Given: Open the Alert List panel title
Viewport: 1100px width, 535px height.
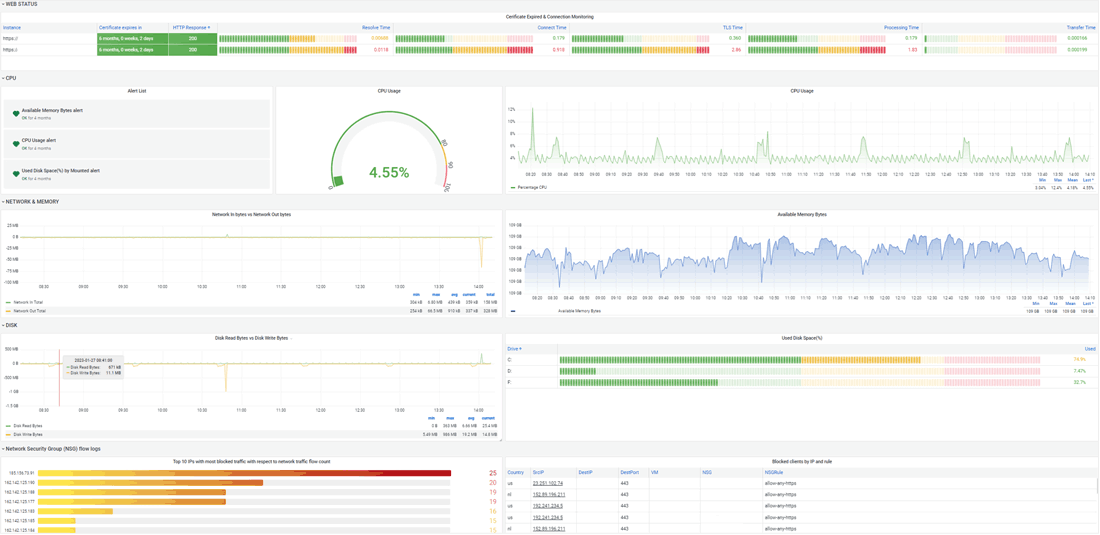Looking at the screenshot, I should pos(137,91).
